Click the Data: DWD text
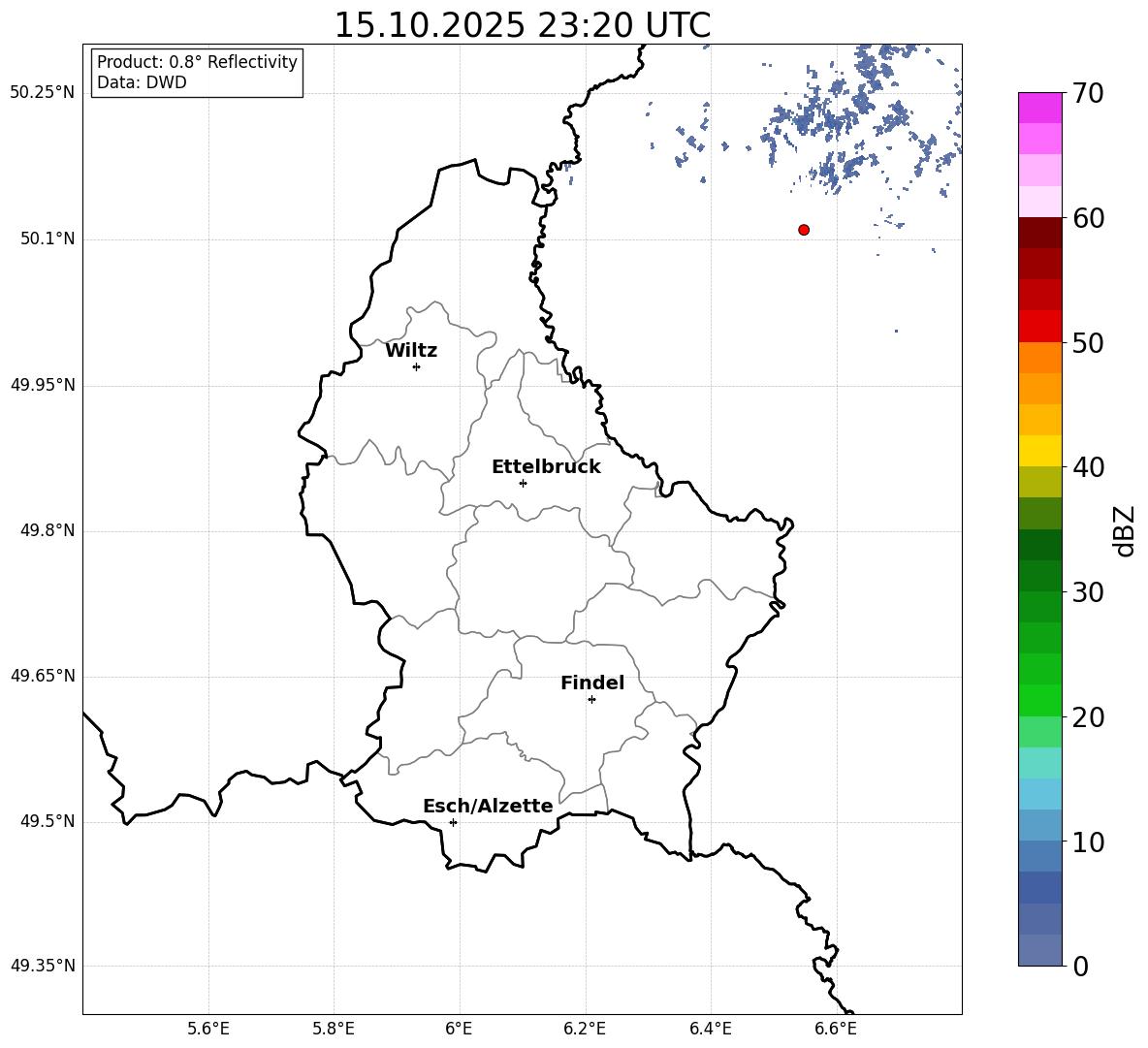 point(142,82)
